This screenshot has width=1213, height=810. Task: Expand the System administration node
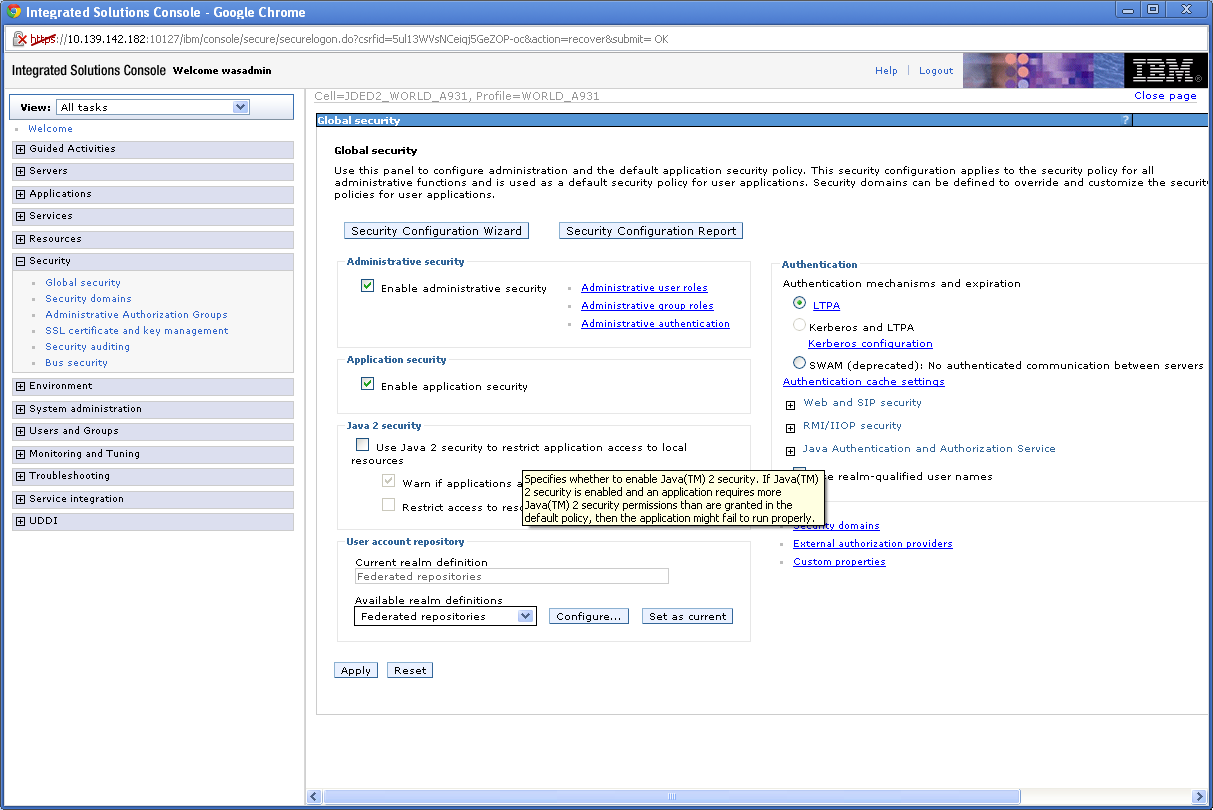pyautogui.click(x=20, y=409)
